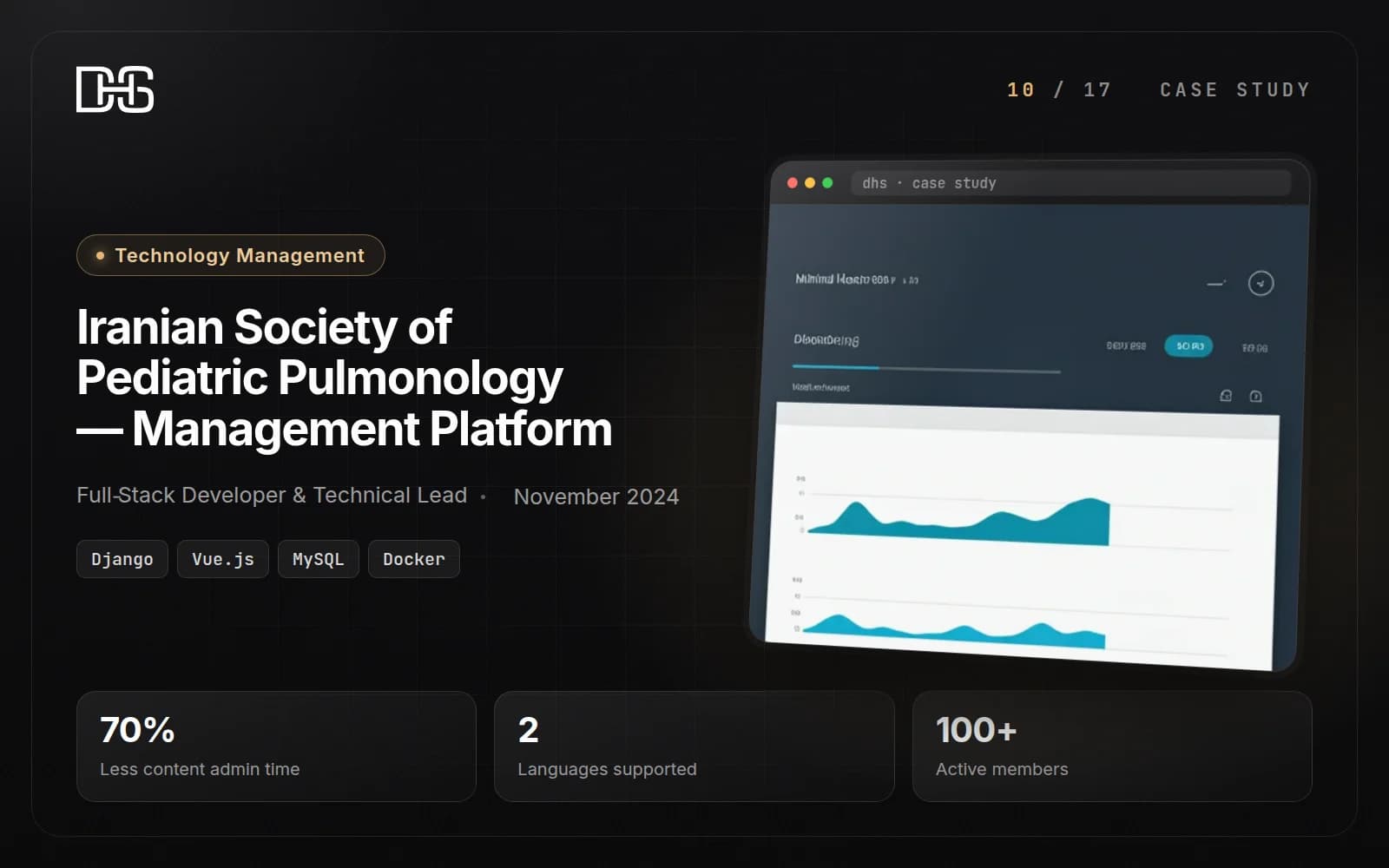Click the red dot in the mockup title bar
This screenshot has height=868, width=1389.
coord(792,182)
